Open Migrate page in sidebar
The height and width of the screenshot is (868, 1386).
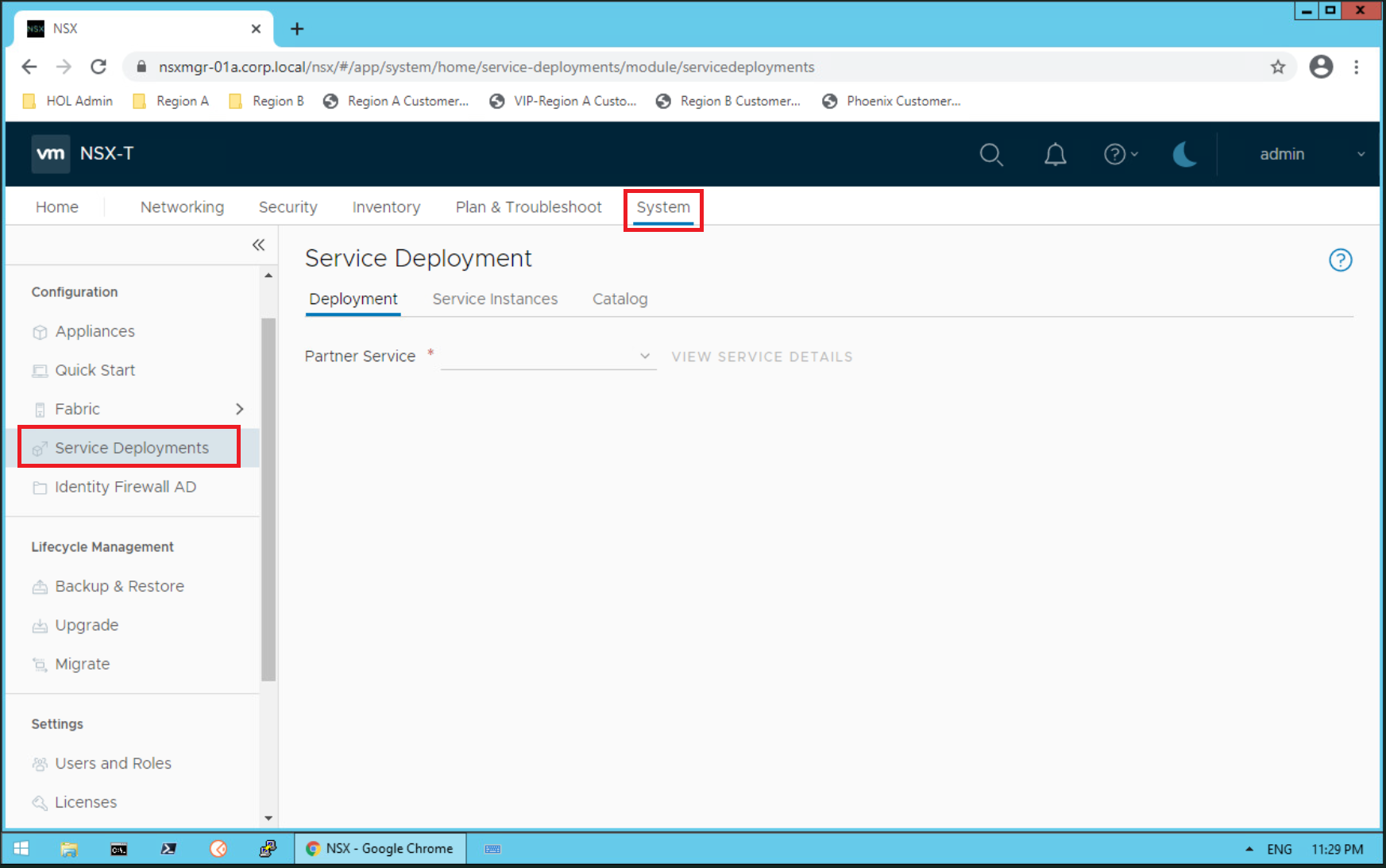click(82, 664)
